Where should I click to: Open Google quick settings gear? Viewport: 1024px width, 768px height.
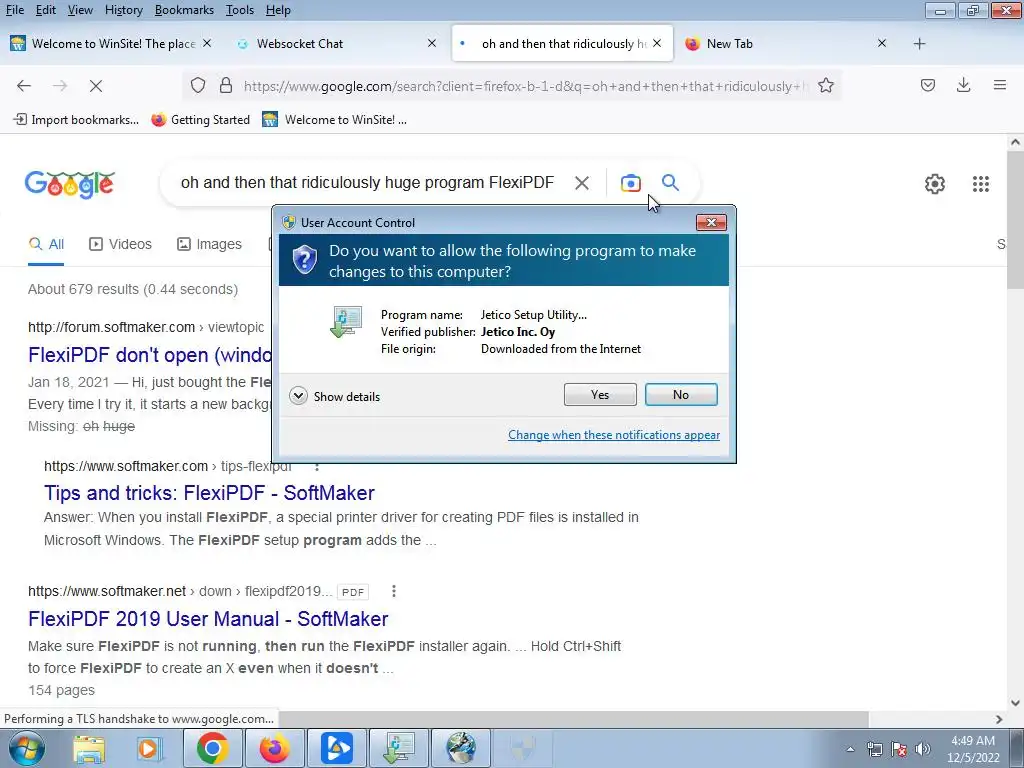[935, 184]
